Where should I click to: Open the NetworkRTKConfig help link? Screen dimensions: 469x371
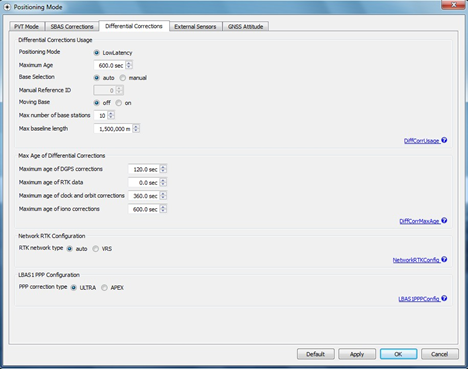click(x=416, y=260)
